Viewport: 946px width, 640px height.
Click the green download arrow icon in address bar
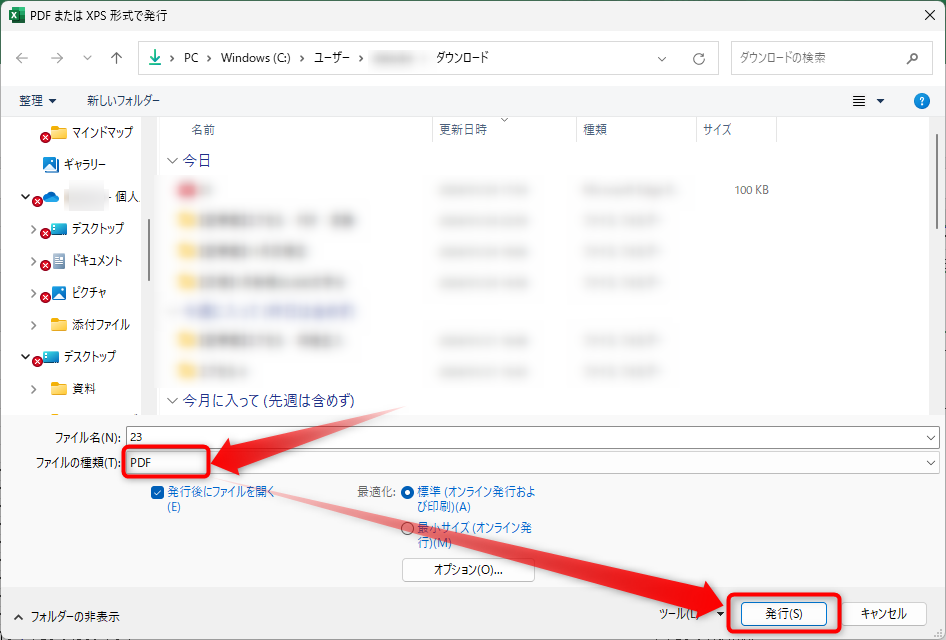(155, 57)
